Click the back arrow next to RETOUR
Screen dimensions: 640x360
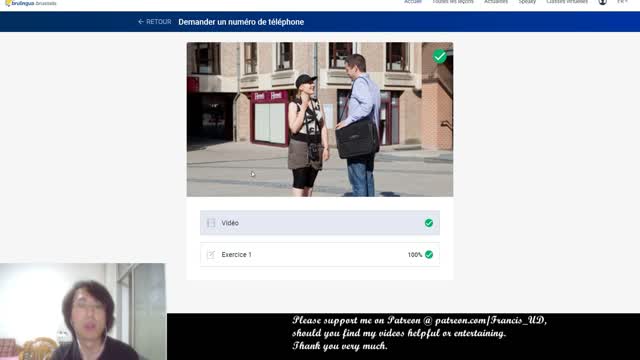[141, 22]
